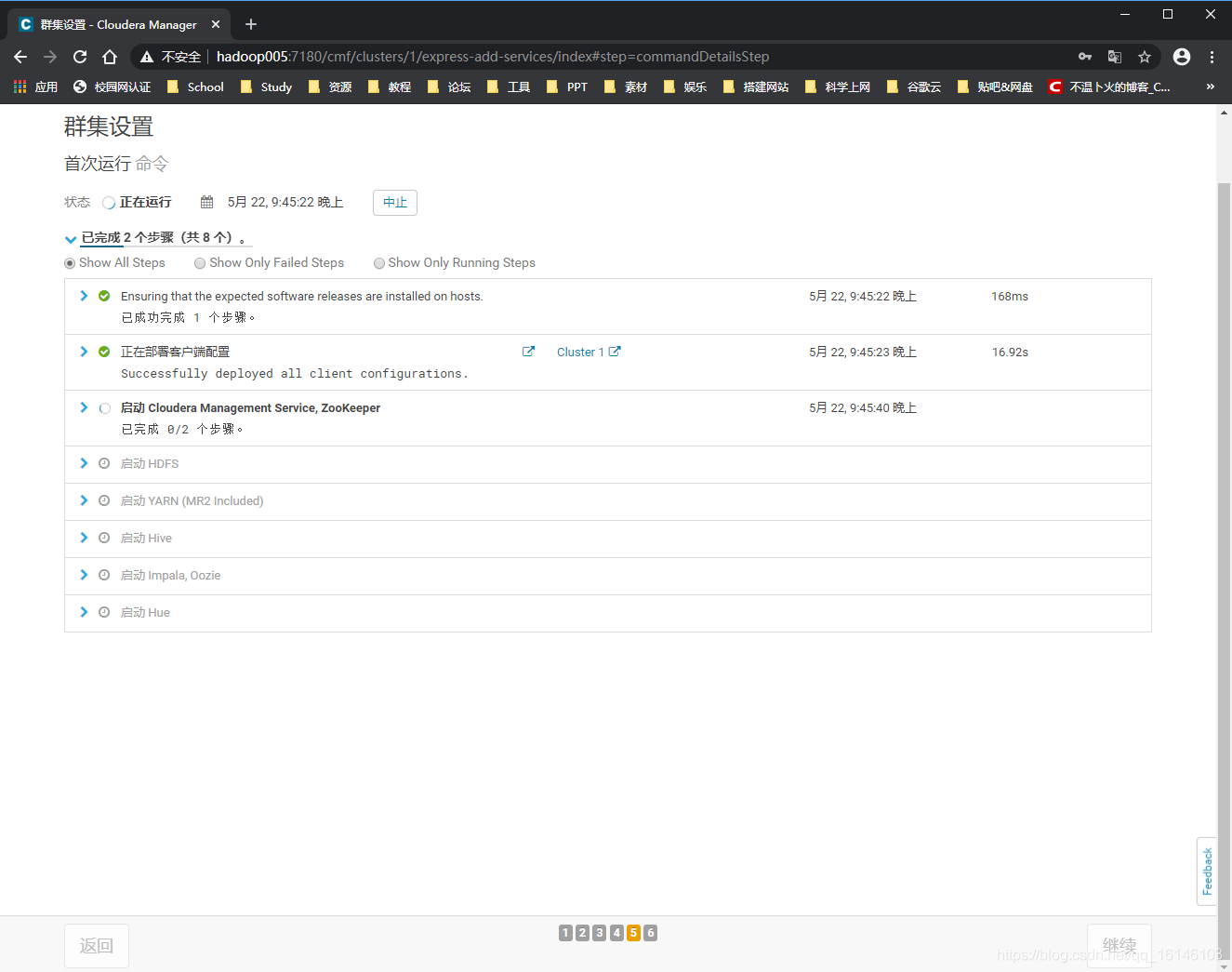Expand the 启动 Hive step
Viewport: 1232px width, 972px height.
pyautogui.click(x=84, y=538)
